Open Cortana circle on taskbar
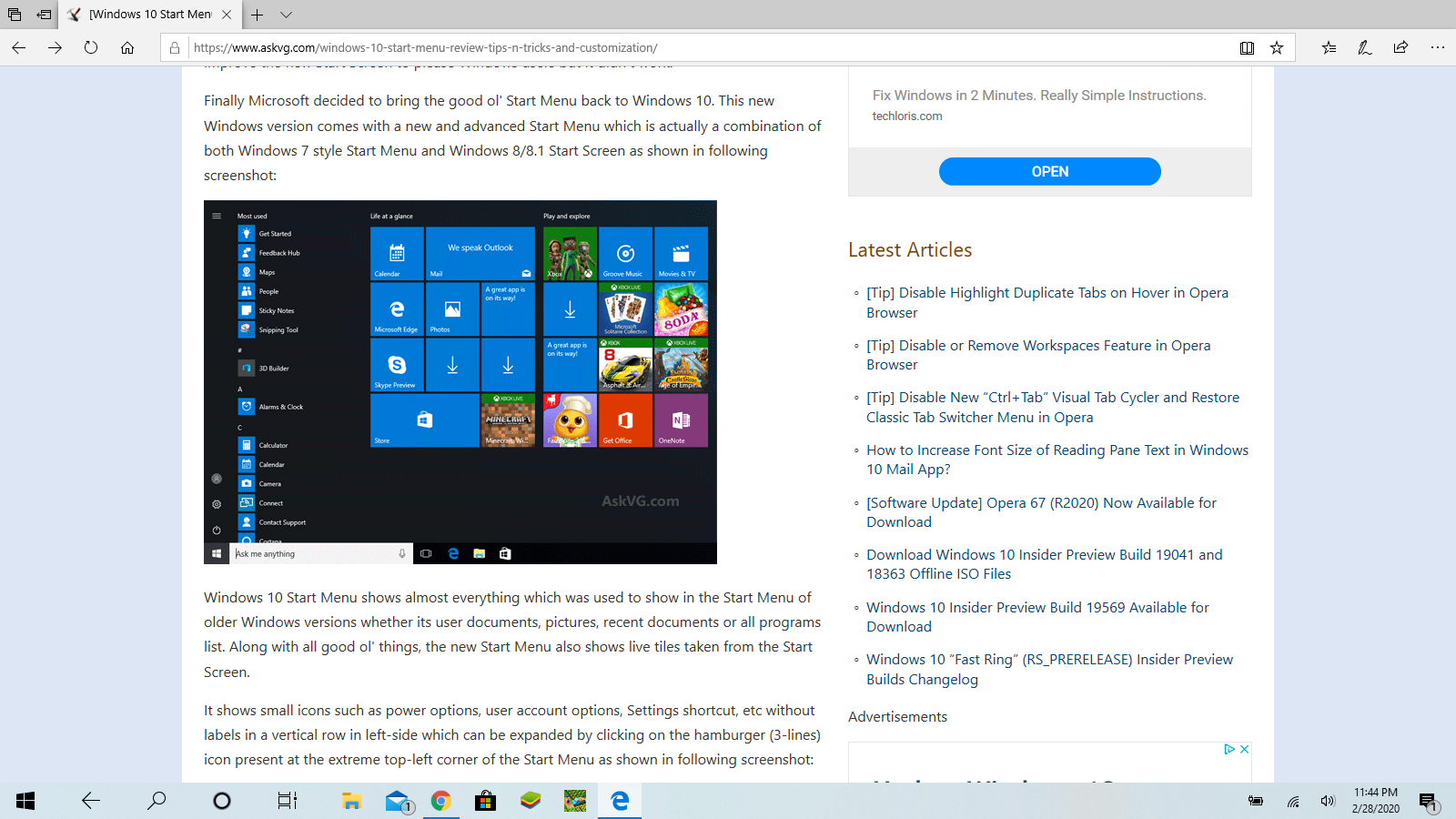Image resolution: width=1456 pixels, height=819 pixels. coord(221,801)
